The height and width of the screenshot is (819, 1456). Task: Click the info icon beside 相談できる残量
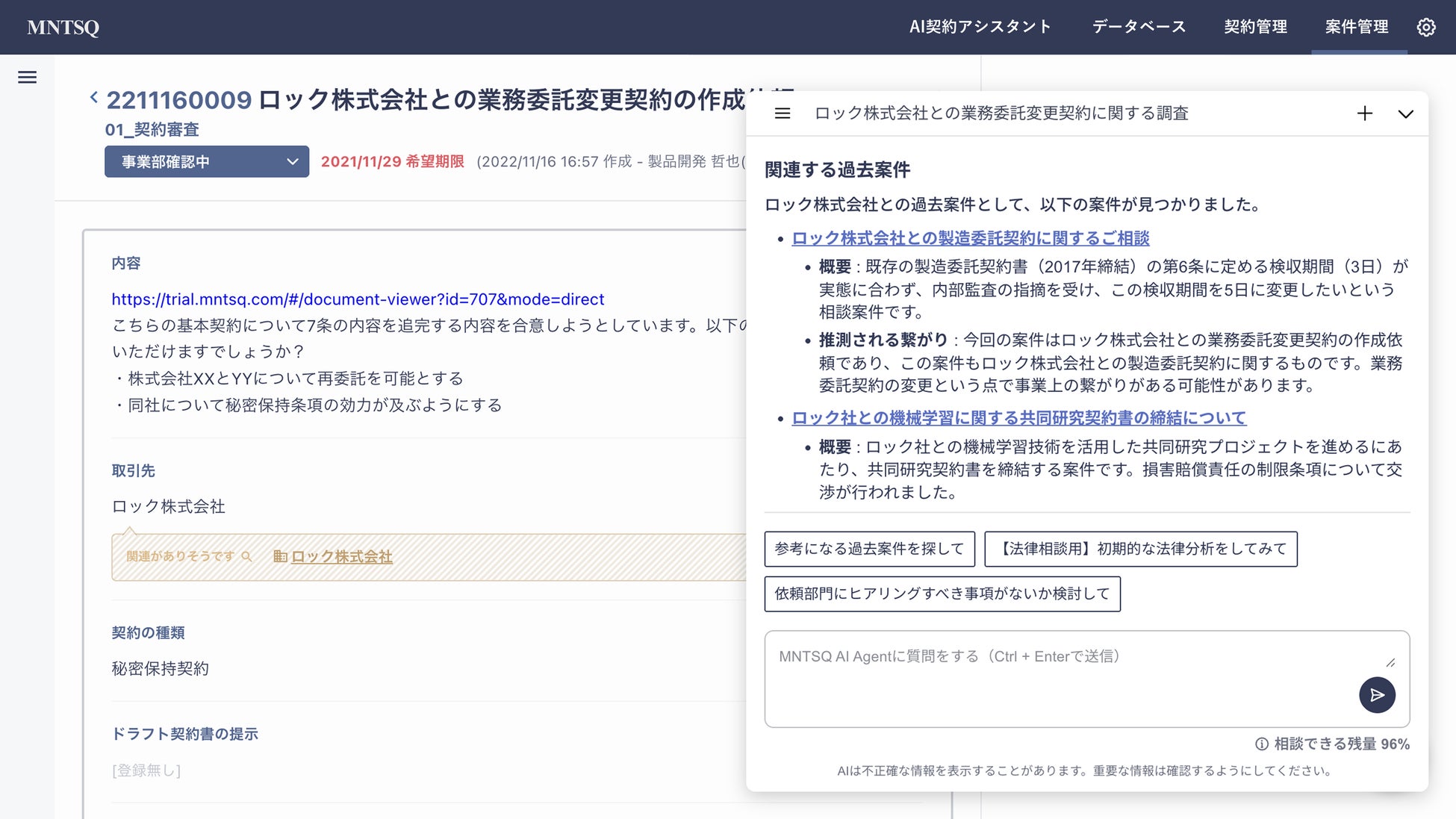point(1262,744)
